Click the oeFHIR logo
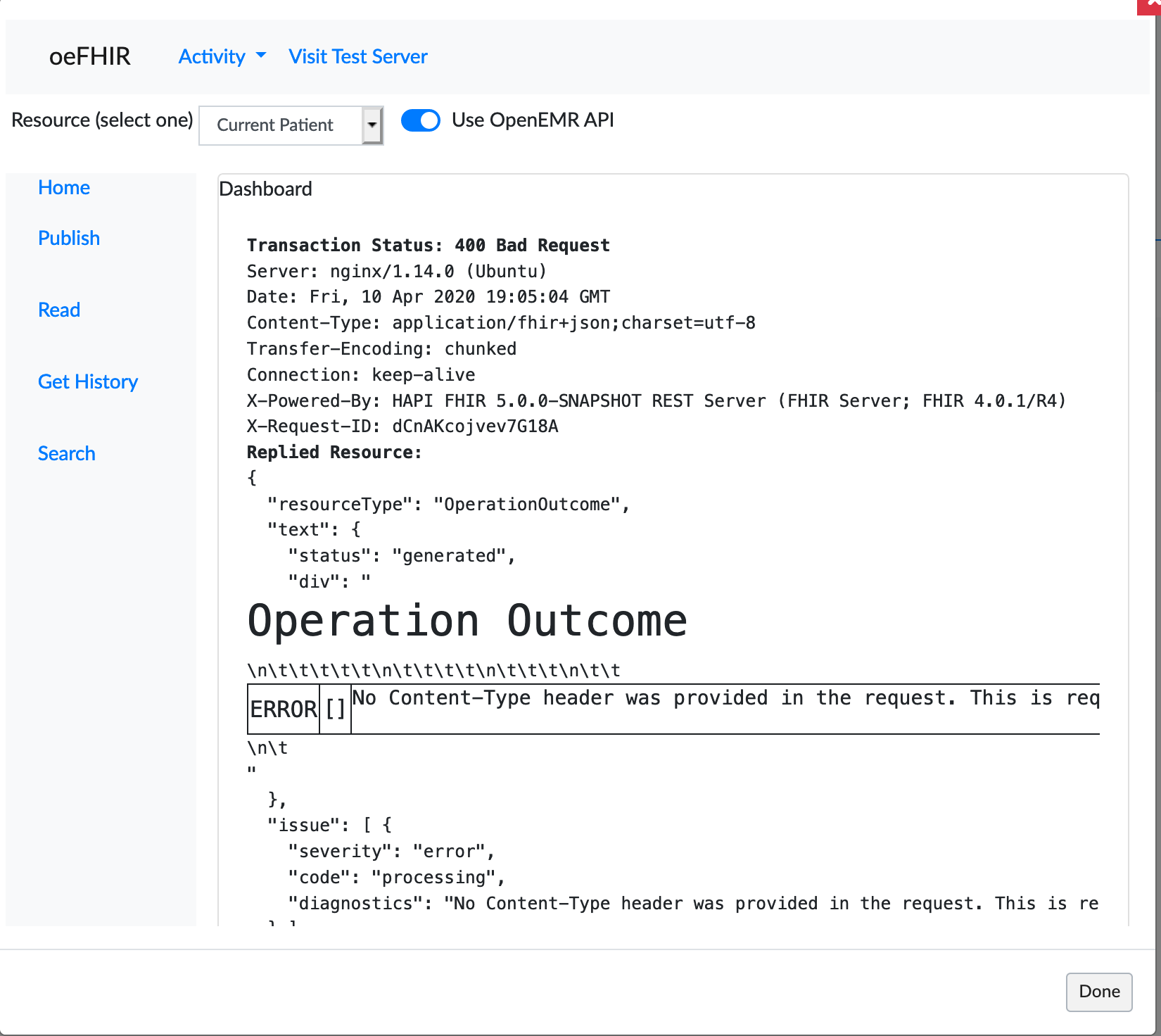This screenshot has height=1036, width=1161. point(90,56)
